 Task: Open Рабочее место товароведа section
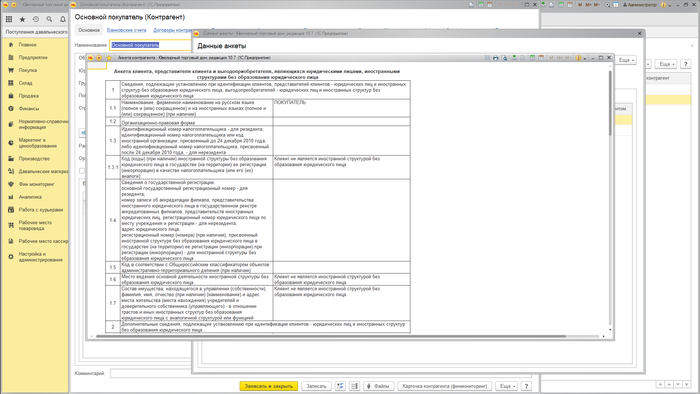click(x=35, y=225)
